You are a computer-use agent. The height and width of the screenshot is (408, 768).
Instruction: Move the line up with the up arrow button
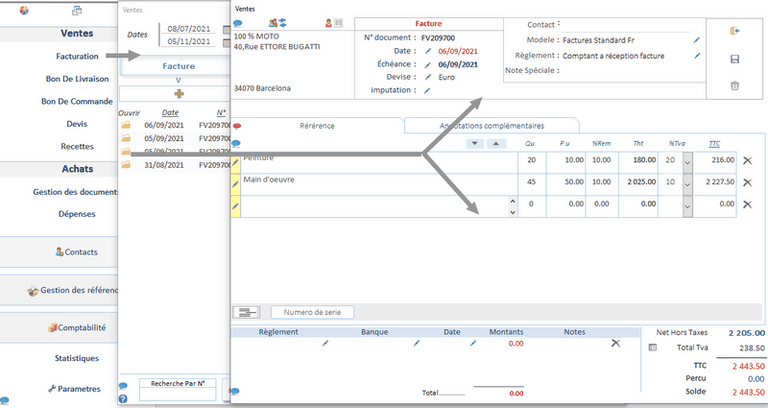pyautogui.click(x=497, y=144)
